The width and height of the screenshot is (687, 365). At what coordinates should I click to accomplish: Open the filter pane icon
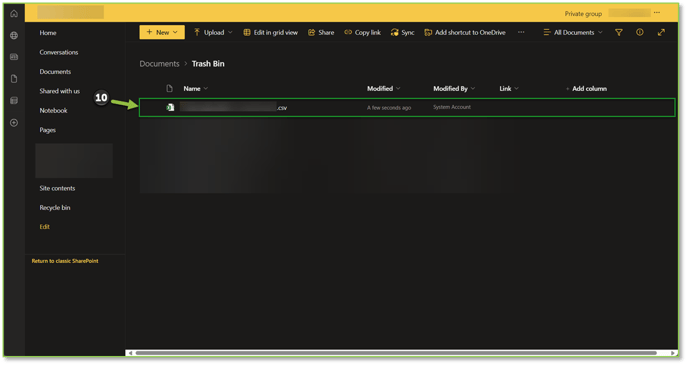pyautogui.click(x=619, y=32)
